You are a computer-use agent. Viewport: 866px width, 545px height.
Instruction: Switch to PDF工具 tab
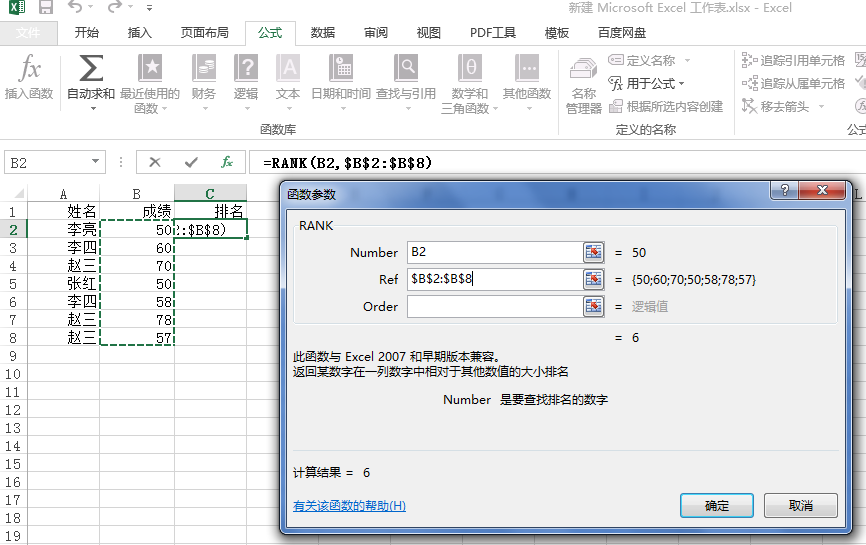coord(493,33)
